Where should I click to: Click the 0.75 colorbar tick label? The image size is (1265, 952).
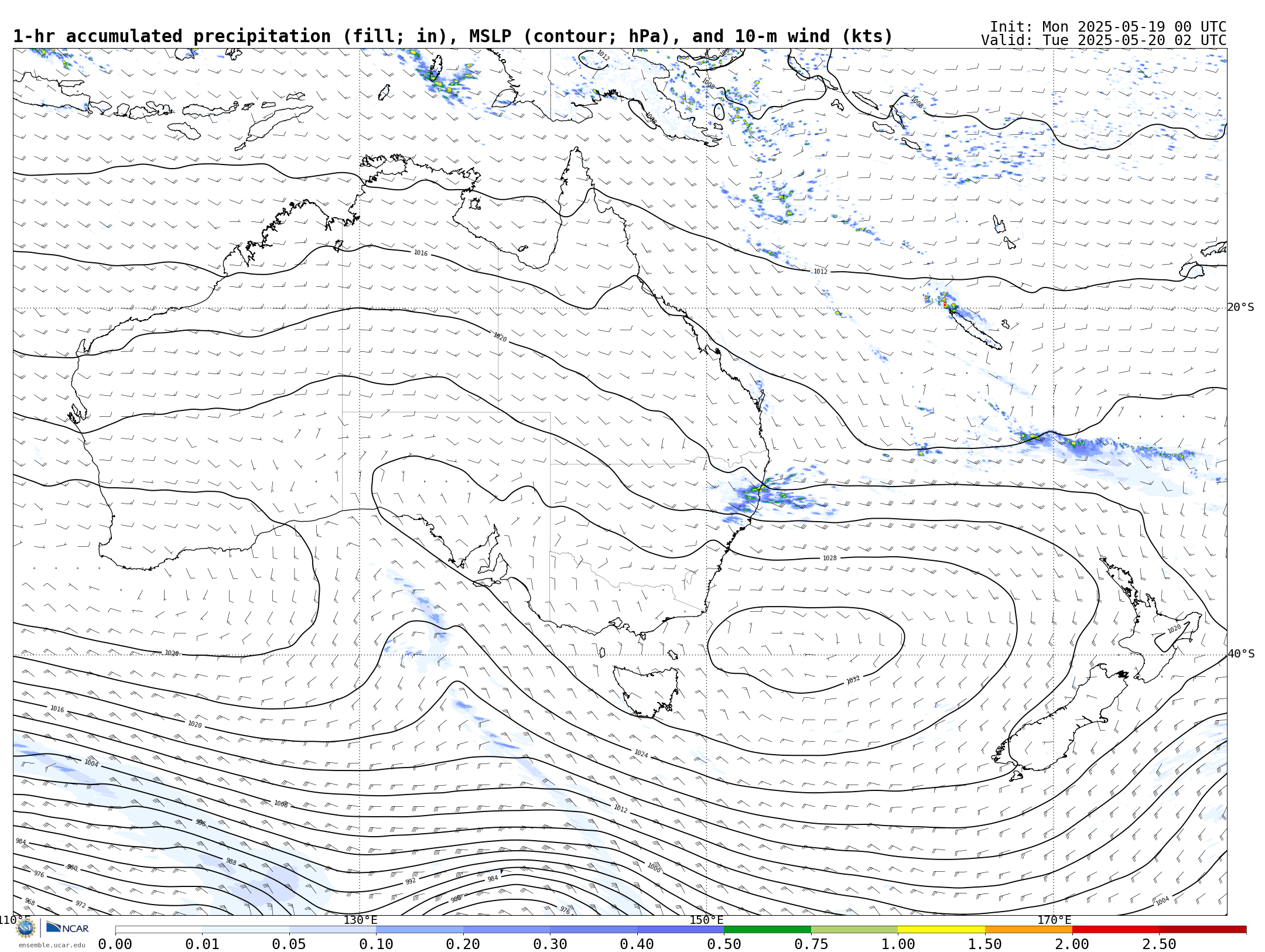coord(811,944)
